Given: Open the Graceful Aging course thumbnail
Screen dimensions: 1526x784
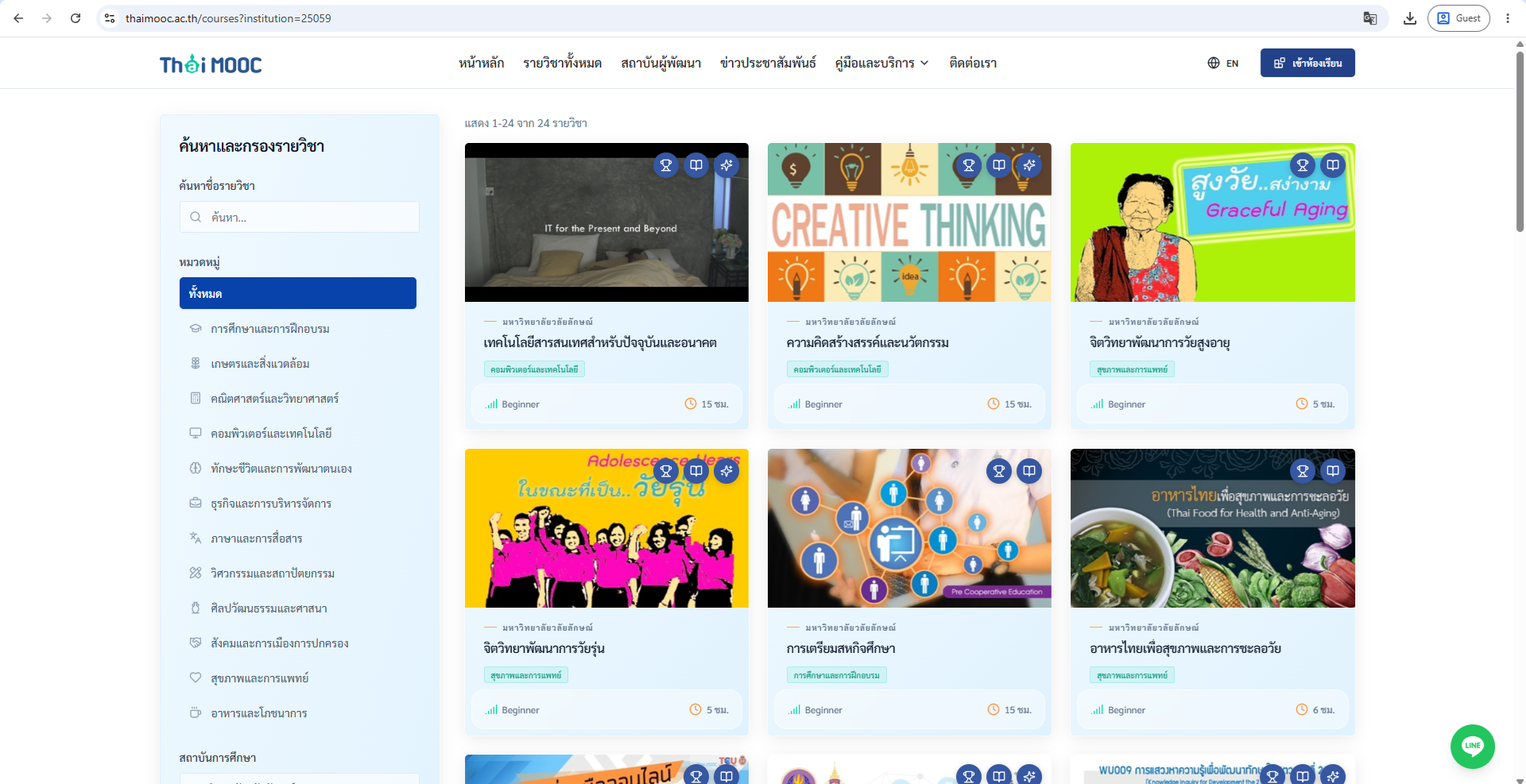Looking at the screenshot, I should tap(1213, 222).
